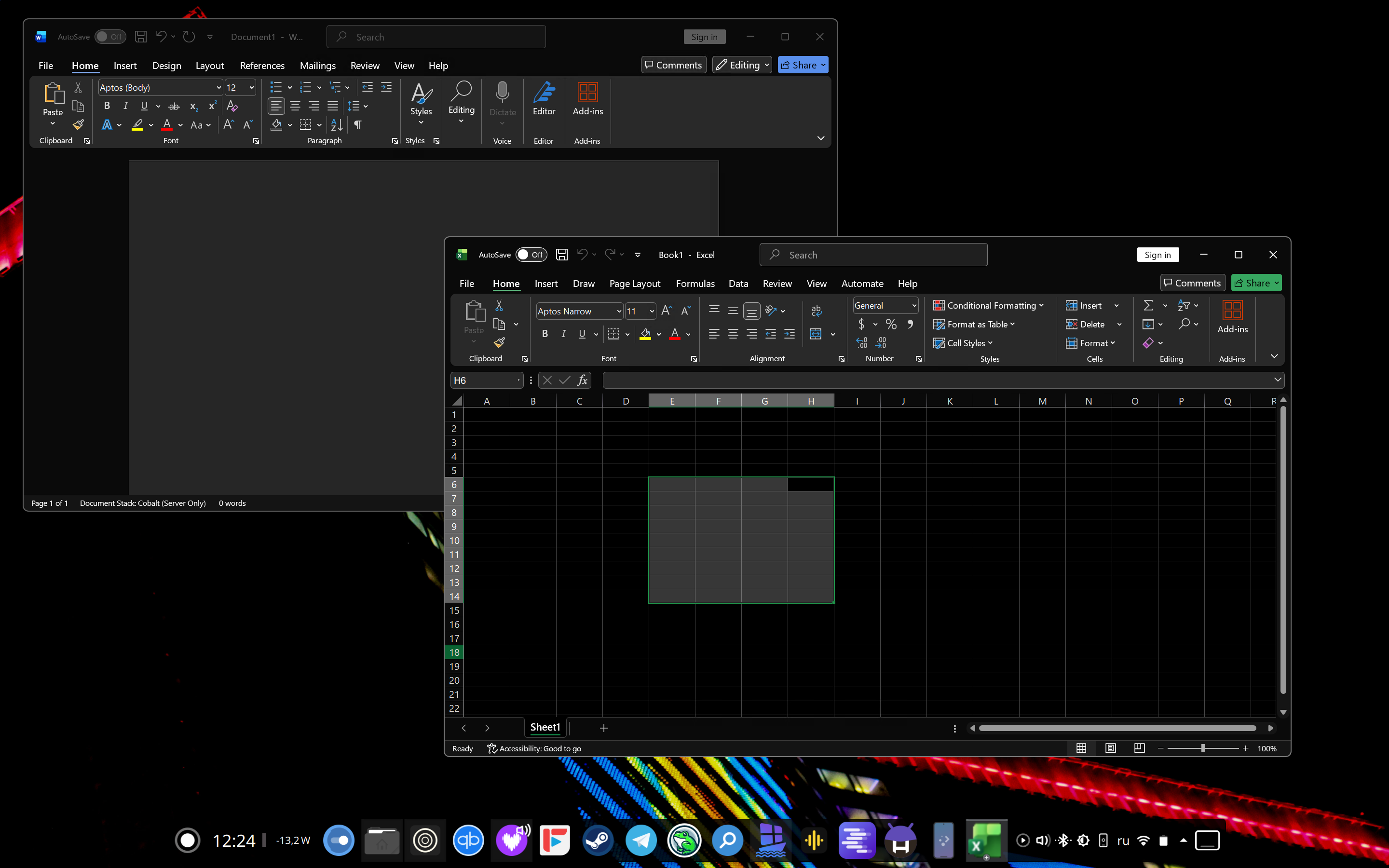This screenshot has width=1389, height=868.
Task: Click the zoom slider in Excel status bar
Action: pyautogui.click(x=1202, y=748)
